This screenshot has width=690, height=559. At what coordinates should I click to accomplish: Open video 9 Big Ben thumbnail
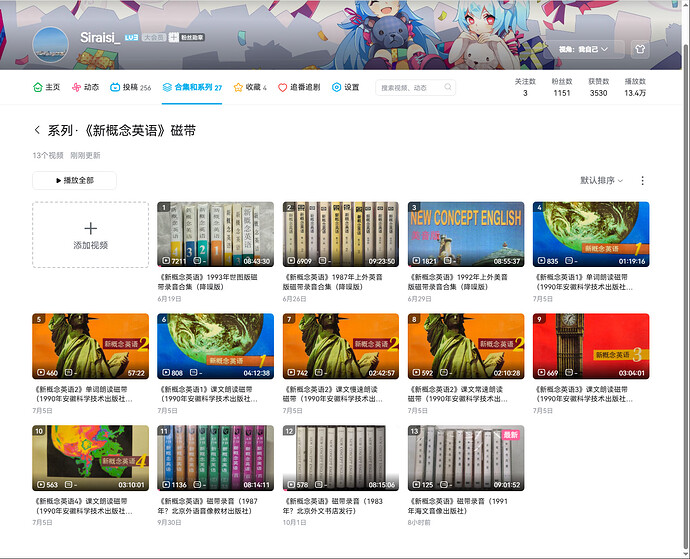click(x=591, y=346)
